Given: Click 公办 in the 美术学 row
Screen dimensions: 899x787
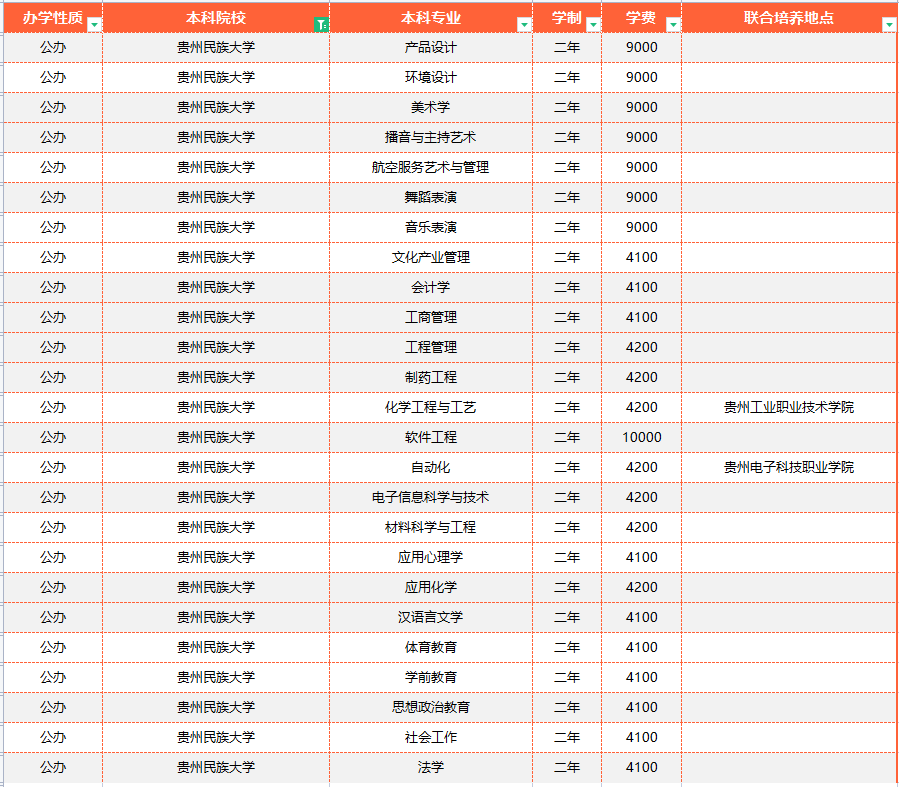Looking at the screenshot, I should coord(53,107).
